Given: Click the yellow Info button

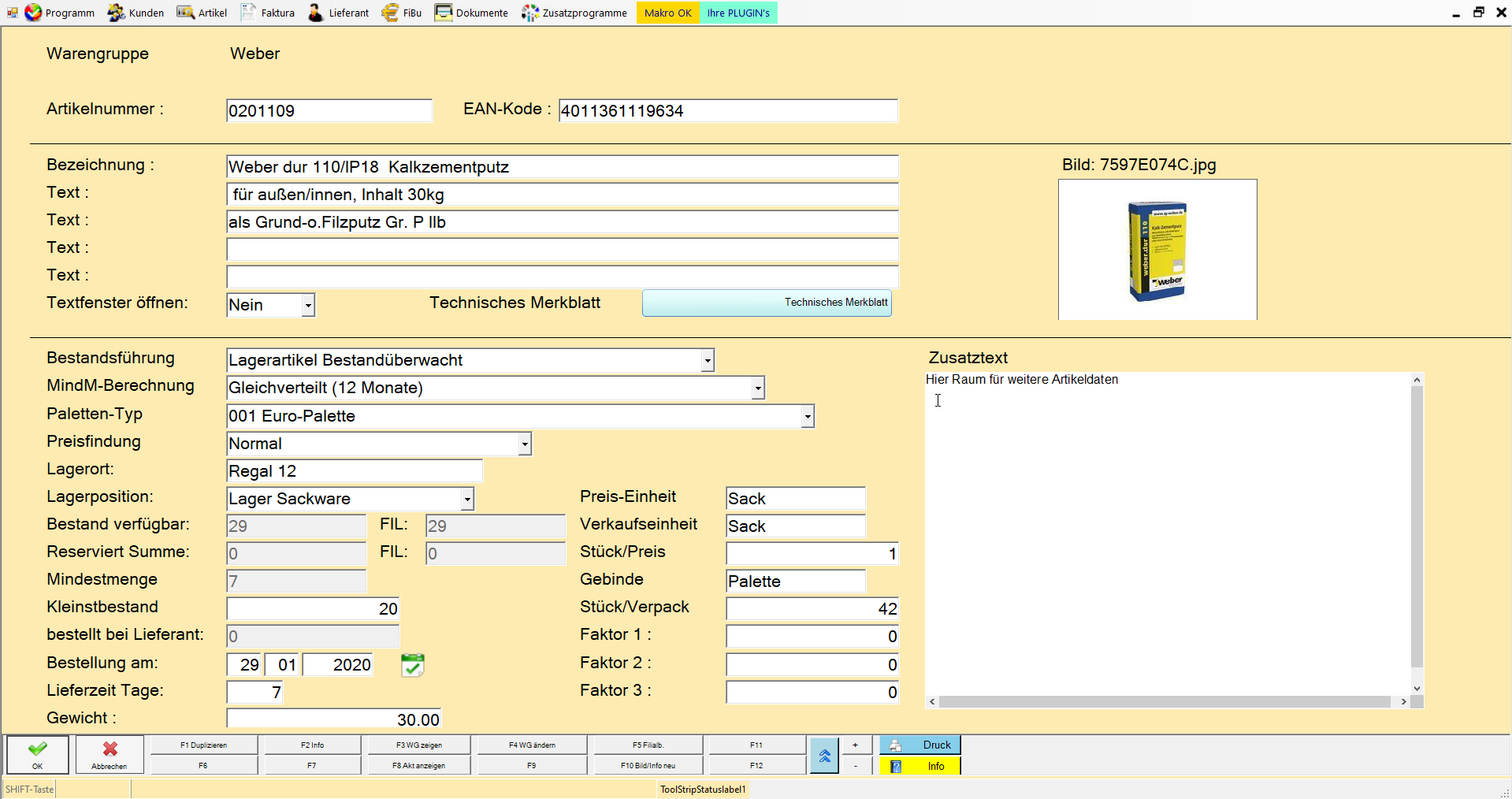Looking at the screenshot, I should [919, 766].
